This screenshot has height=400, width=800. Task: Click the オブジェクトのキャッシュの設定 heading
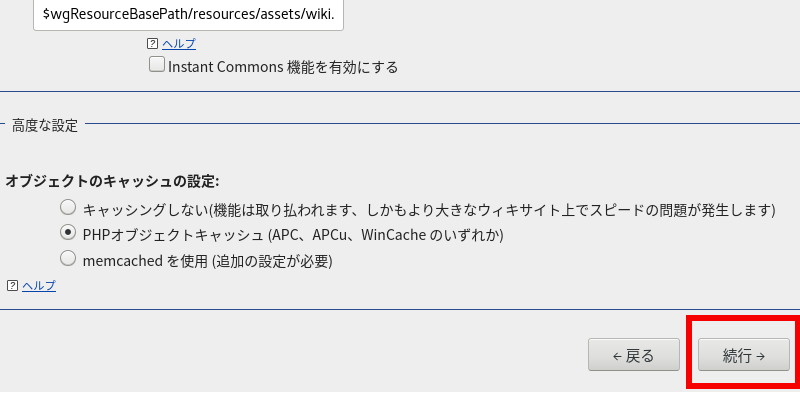pyautogui.click(x=112, y=181)
